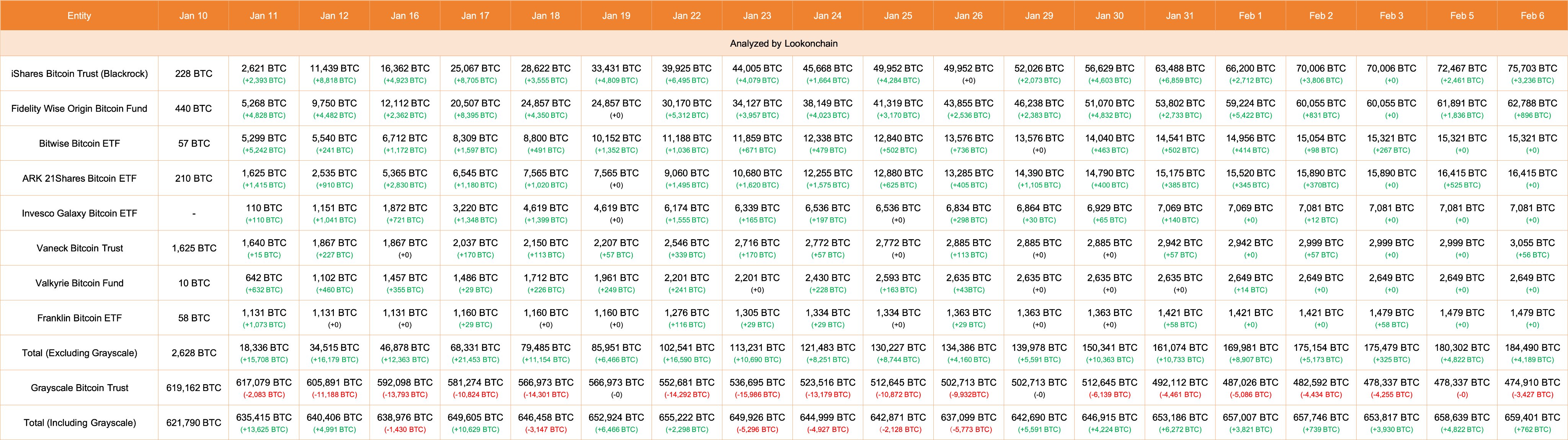Click the Grayscale cell showing 605,891 BTC

(334, 388)
